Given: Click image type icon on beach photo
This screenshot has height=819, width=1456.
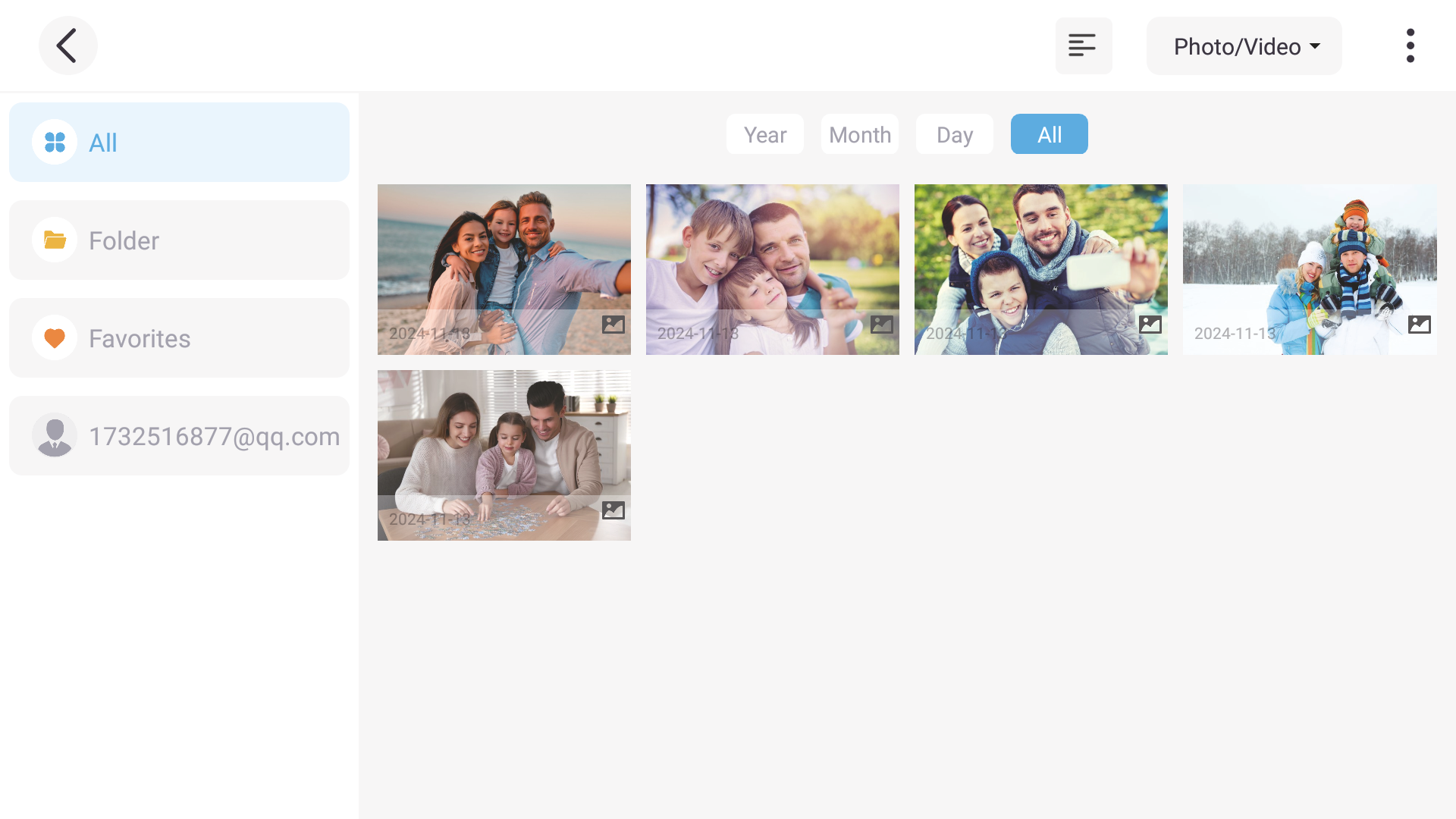Looking at the screenshot, I should point(613,325).
